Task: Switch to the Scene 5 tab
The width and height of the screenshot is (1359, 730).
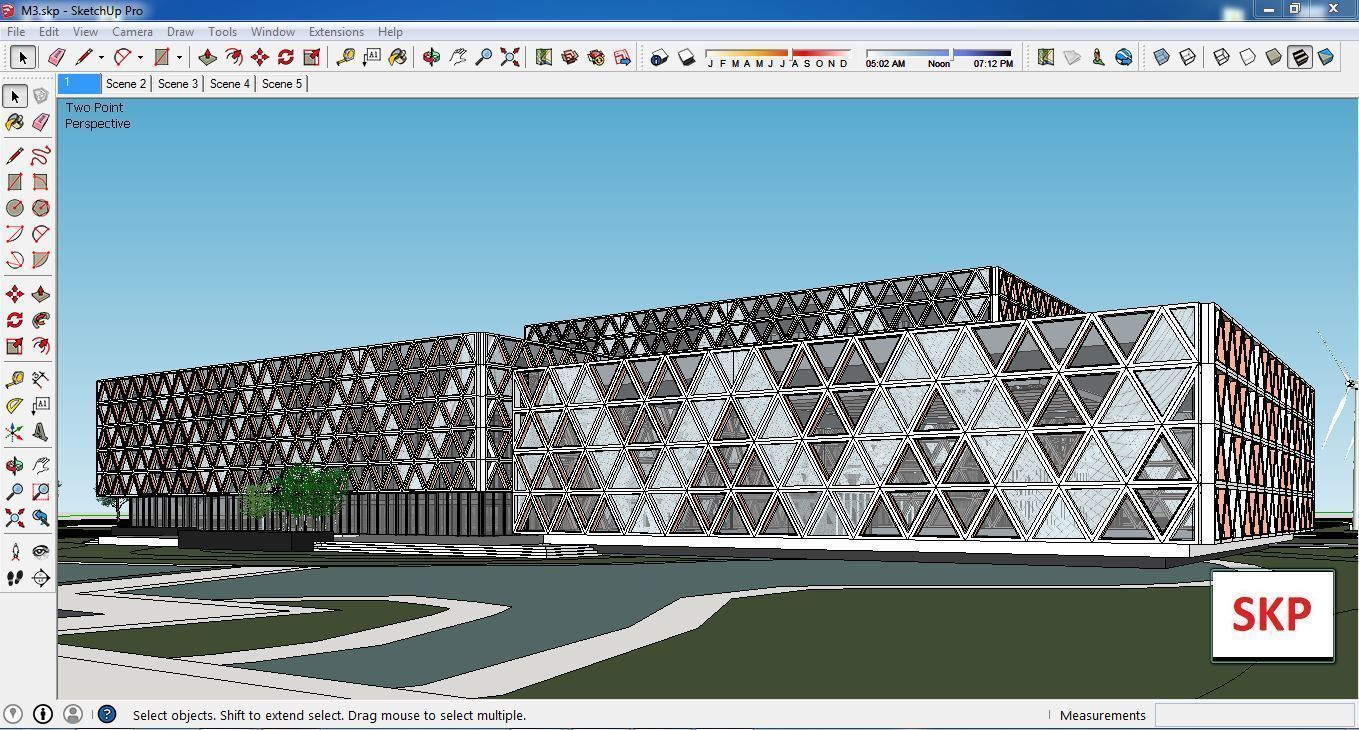Action: 281,84
